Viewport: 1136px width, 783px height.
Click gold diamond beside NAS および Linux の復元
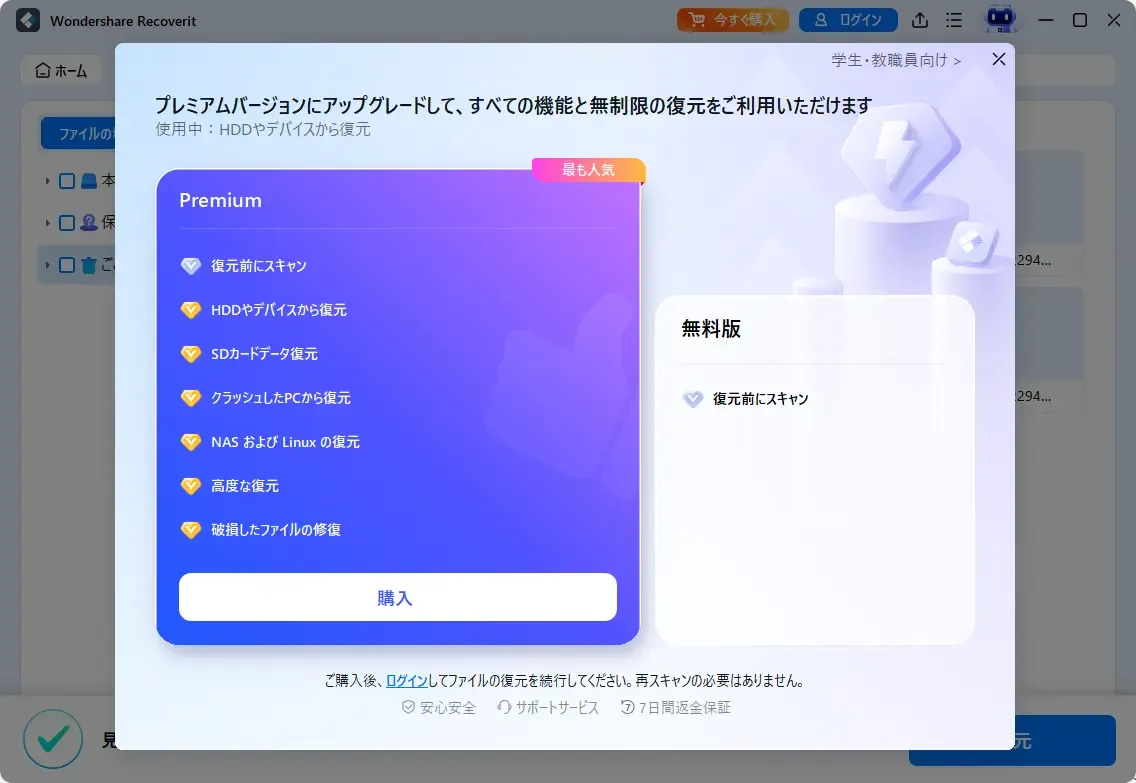pyautogui.click(x=191, y=442)
